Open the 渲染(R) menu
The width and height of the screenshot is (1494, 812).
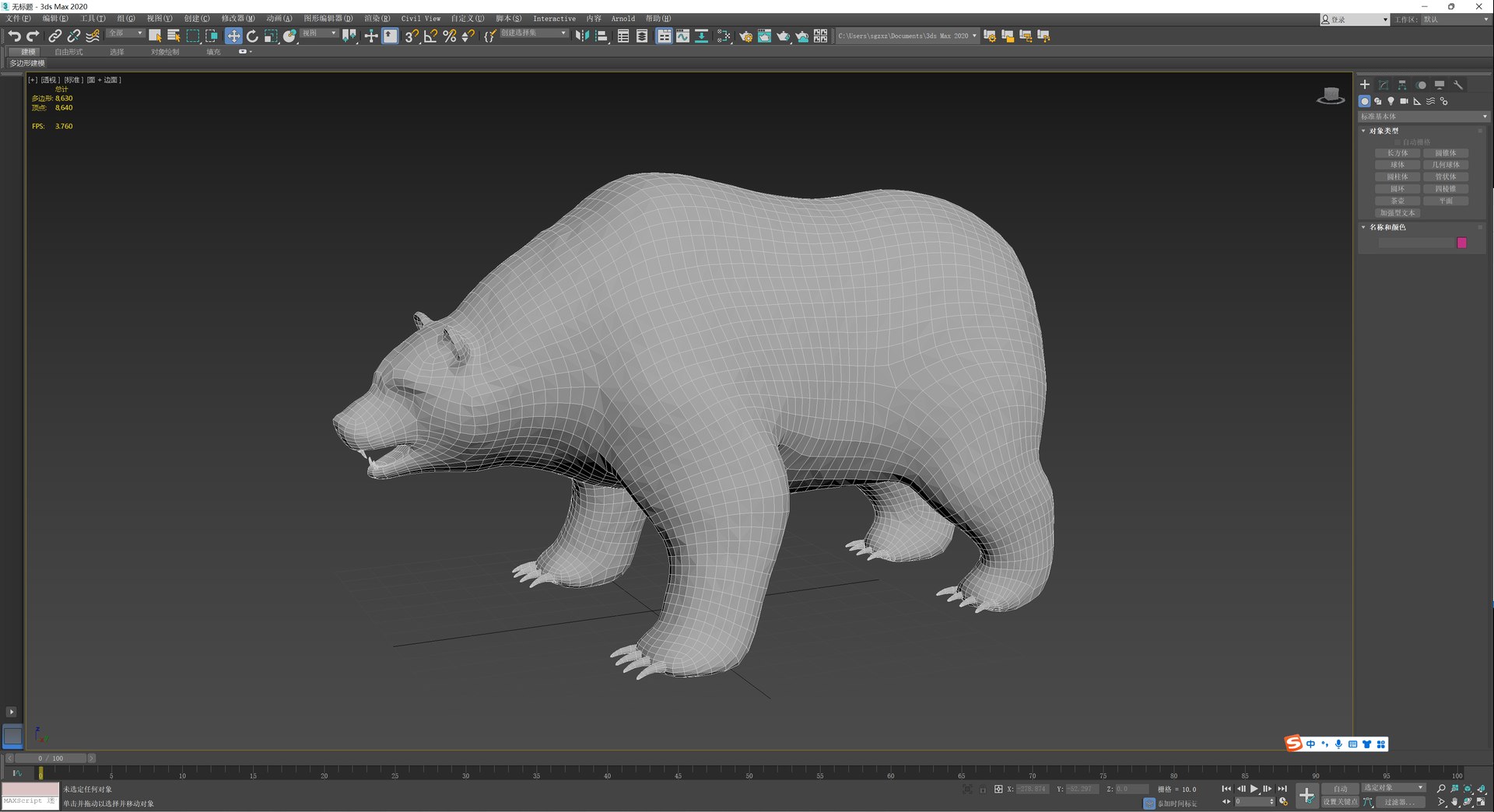tap(377, 19)
